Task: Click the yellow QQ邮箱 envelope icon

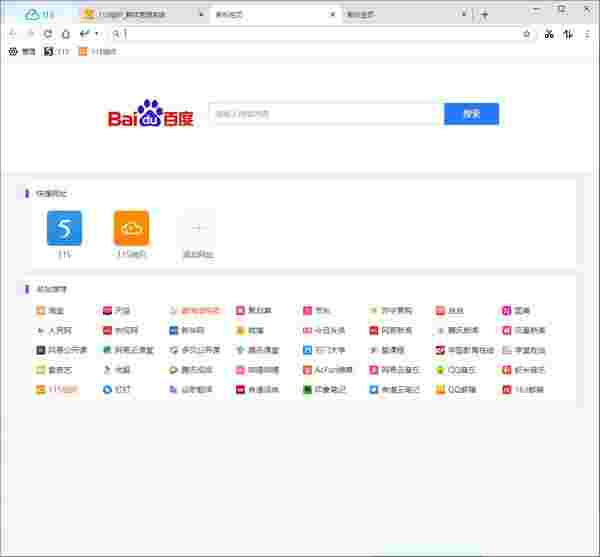Action: pyautogui.click(x=440, y=389)
